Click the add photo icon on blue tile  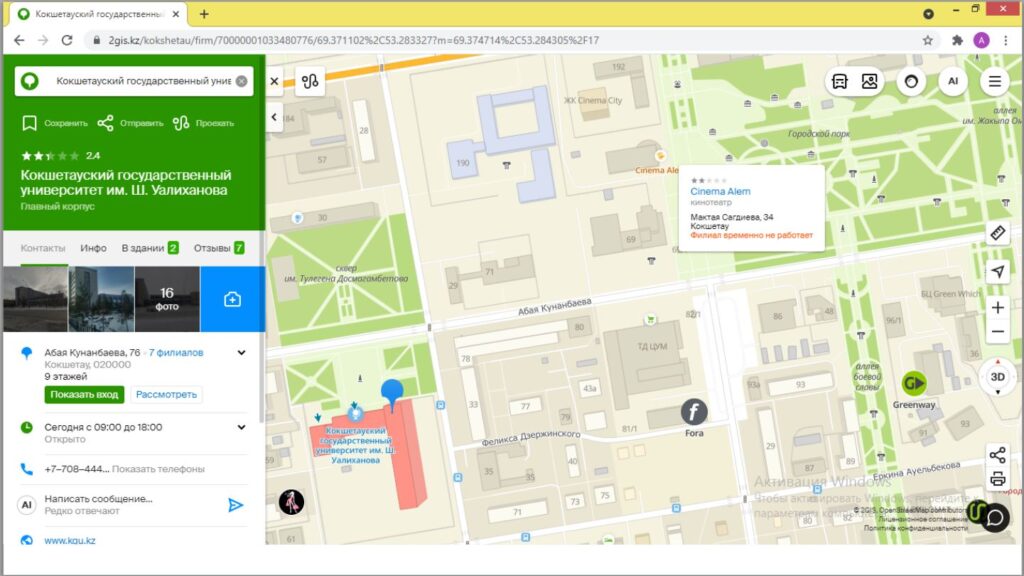point(232,299)
